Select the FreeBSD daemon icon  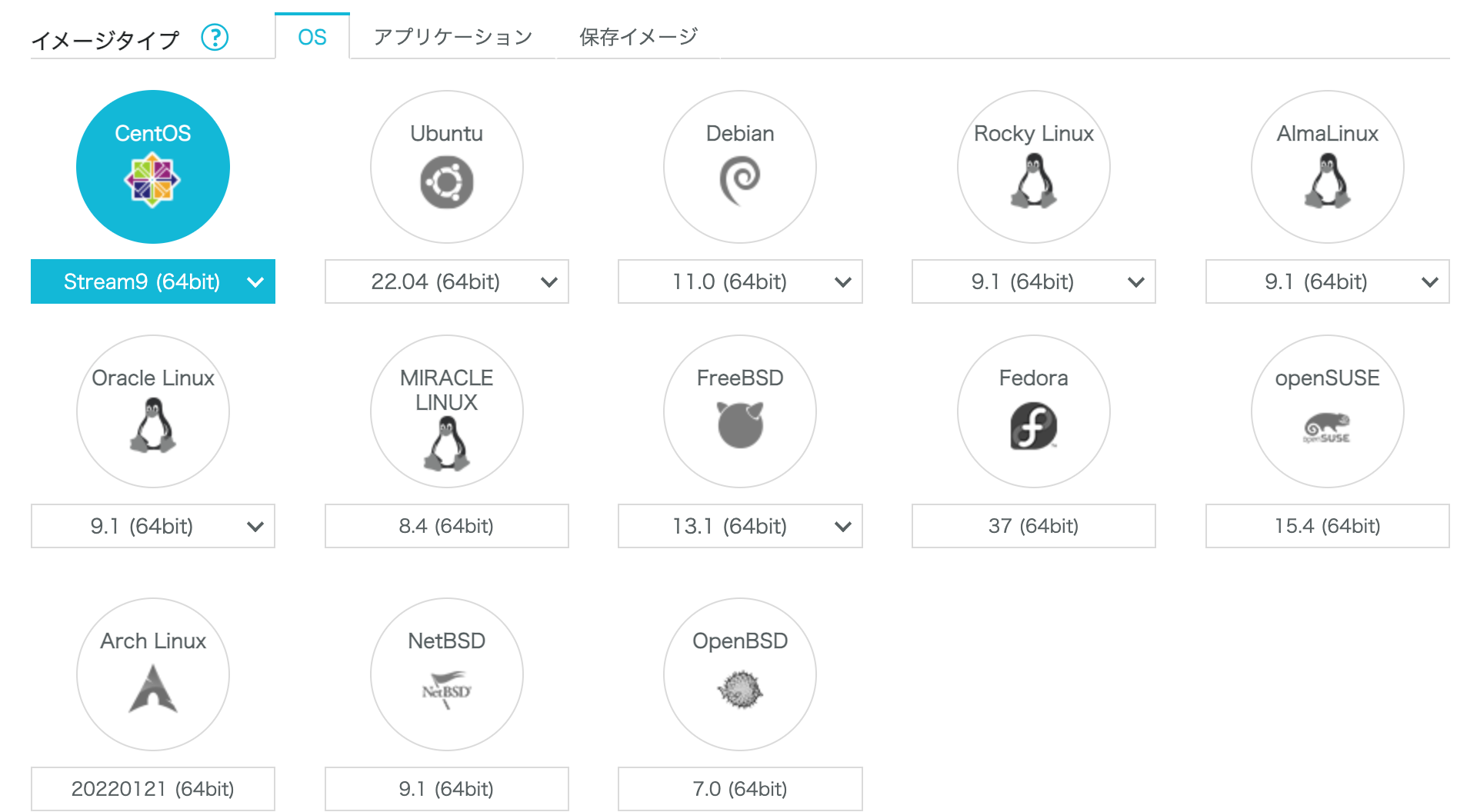[x=740, y=424]
